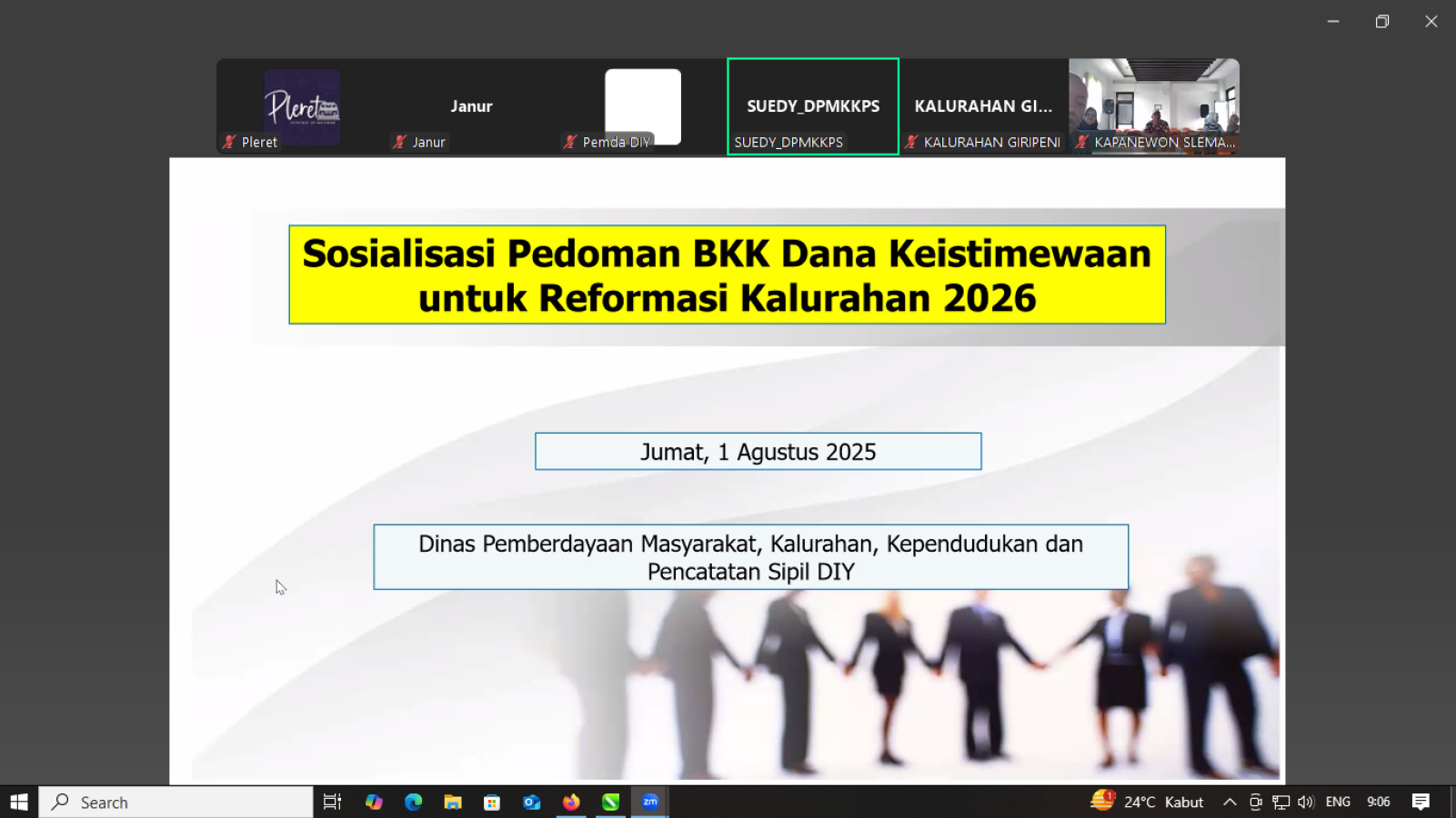
Task: Click muted mic icon beside Pemda DIY
Action: pyautogui.click(x=570, y=142)
